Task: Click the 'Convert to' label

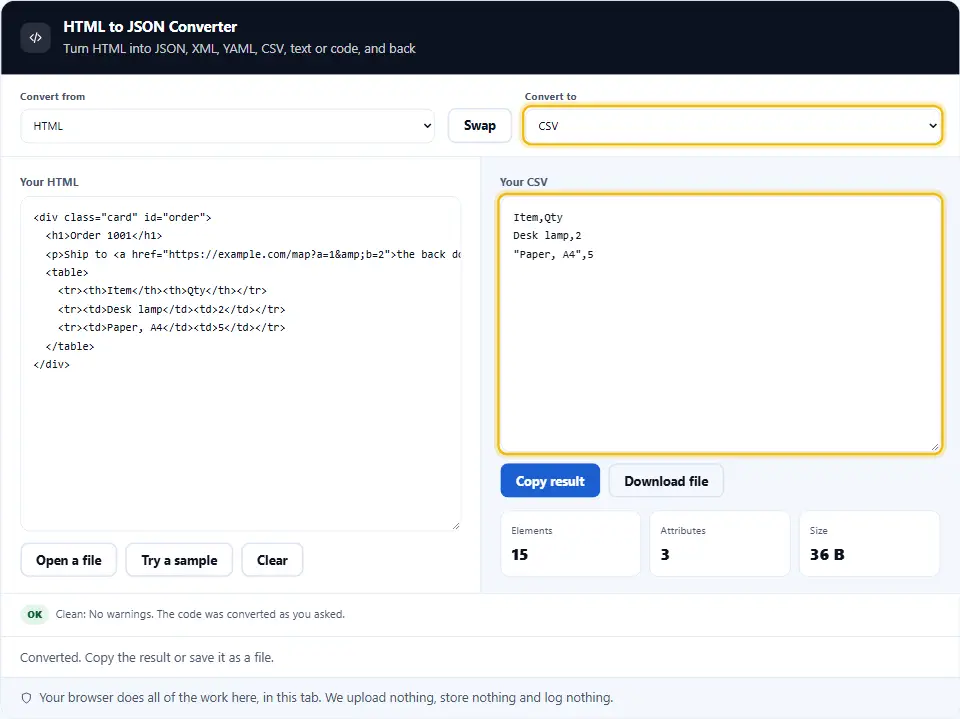Action: 550,96
